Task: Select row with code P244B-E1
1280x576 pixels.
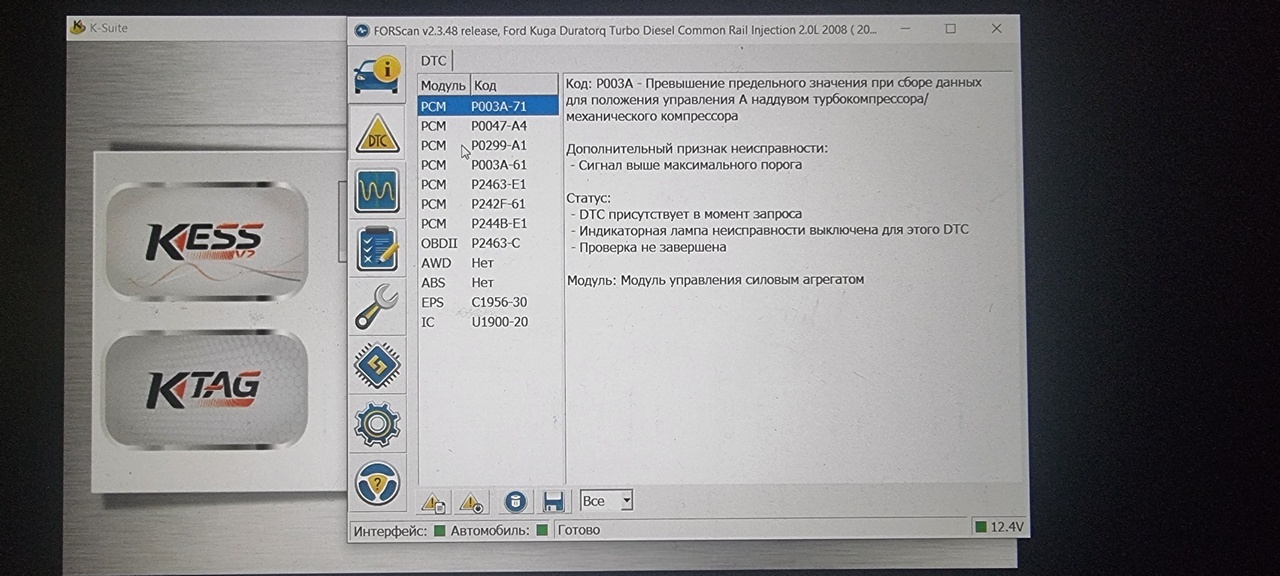Action: point(488,223)
